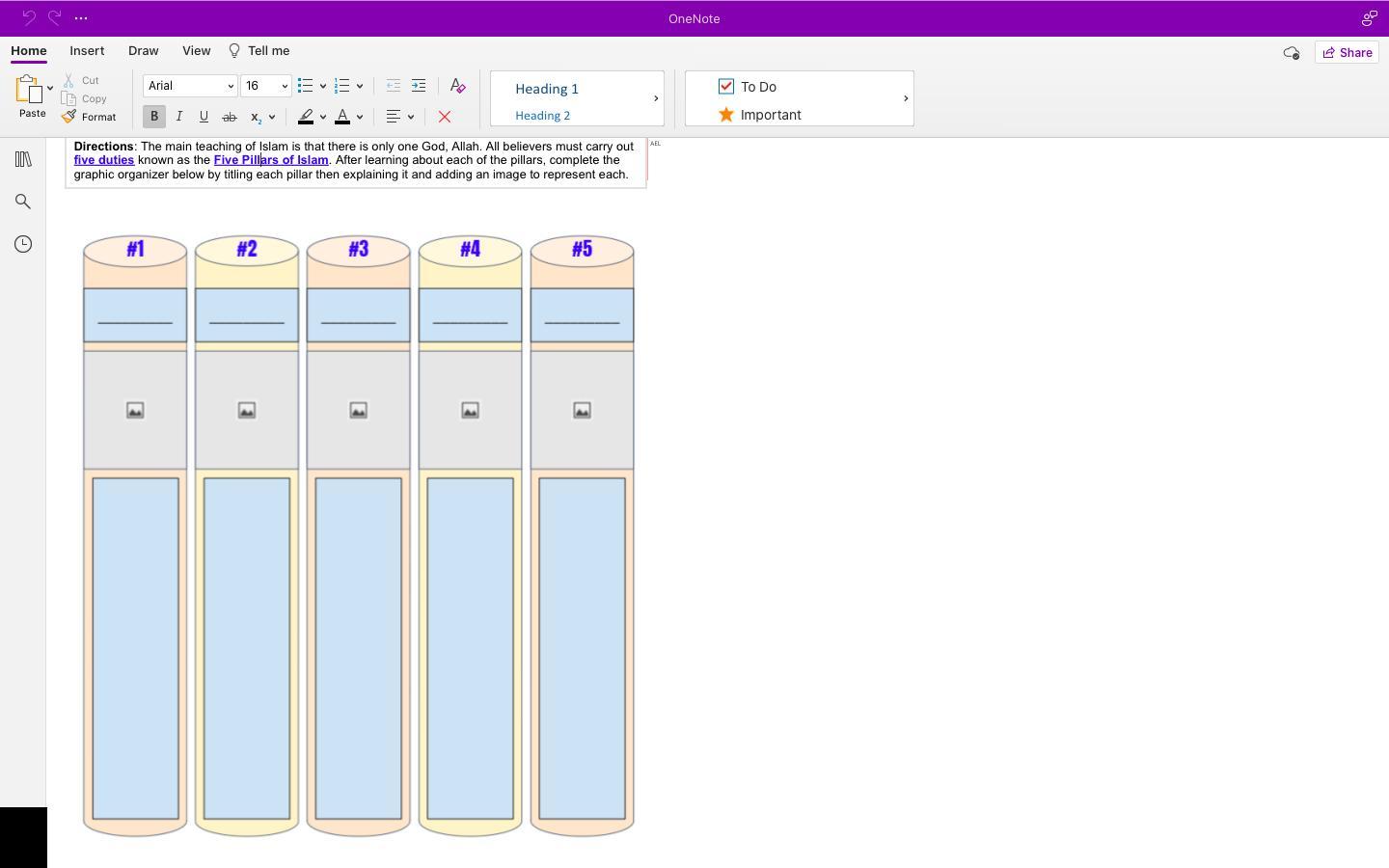Viewport: 1389px width, 868px height.
Task: Check the To Do tag checkbox
Action: pyautogui.click(x=726, y=87)
